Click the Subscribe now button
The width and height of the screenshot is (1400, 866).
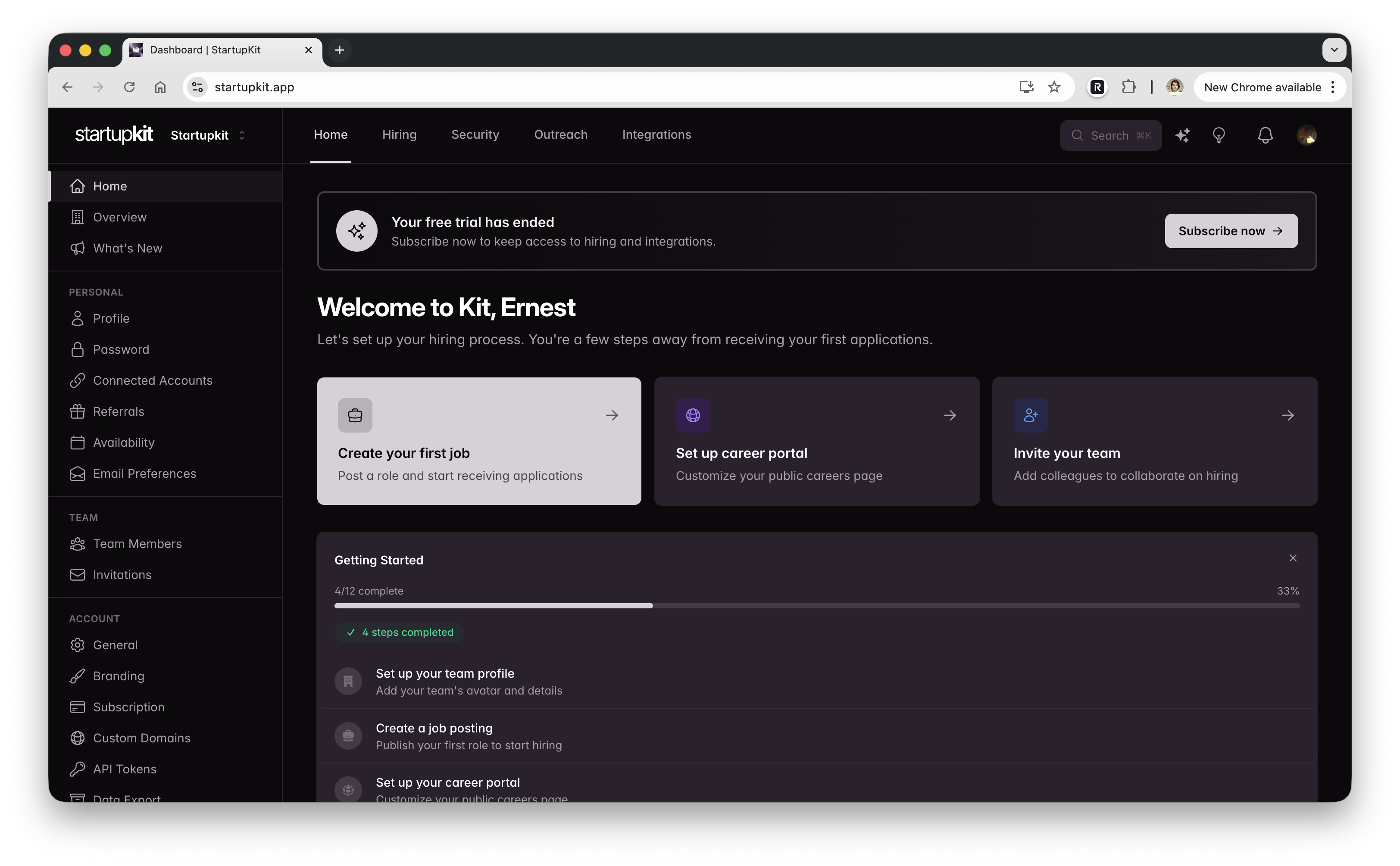click(x=1231, y=231)
